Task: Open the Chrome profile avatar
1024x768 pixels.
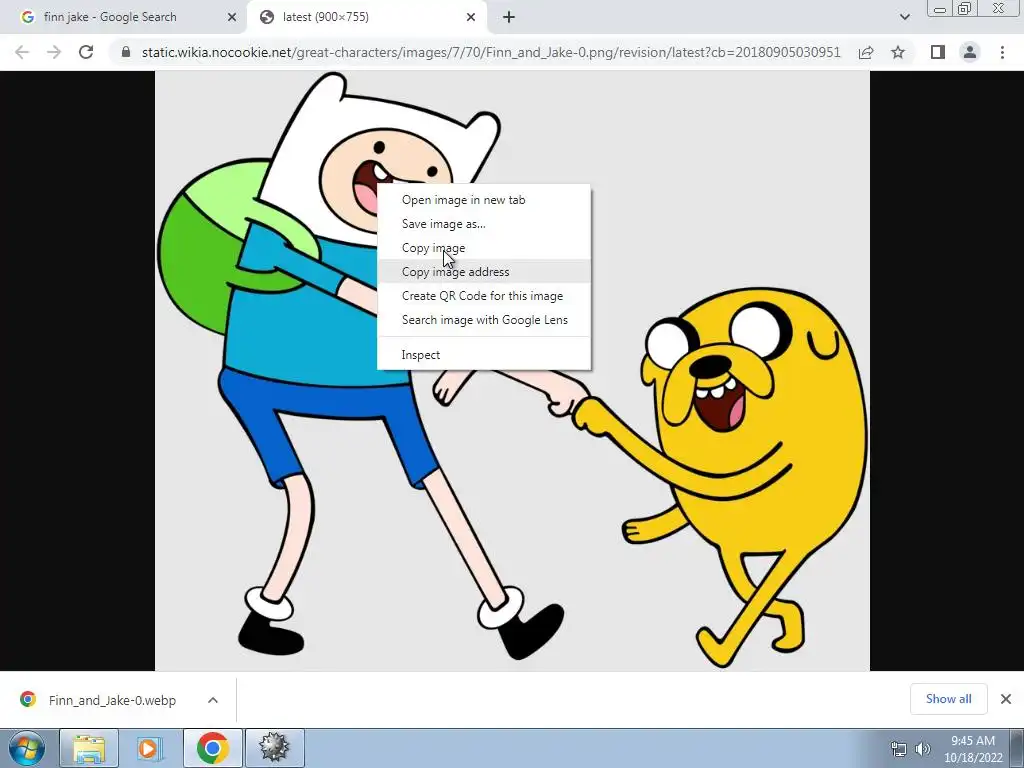Action: (x=970, y=52)
